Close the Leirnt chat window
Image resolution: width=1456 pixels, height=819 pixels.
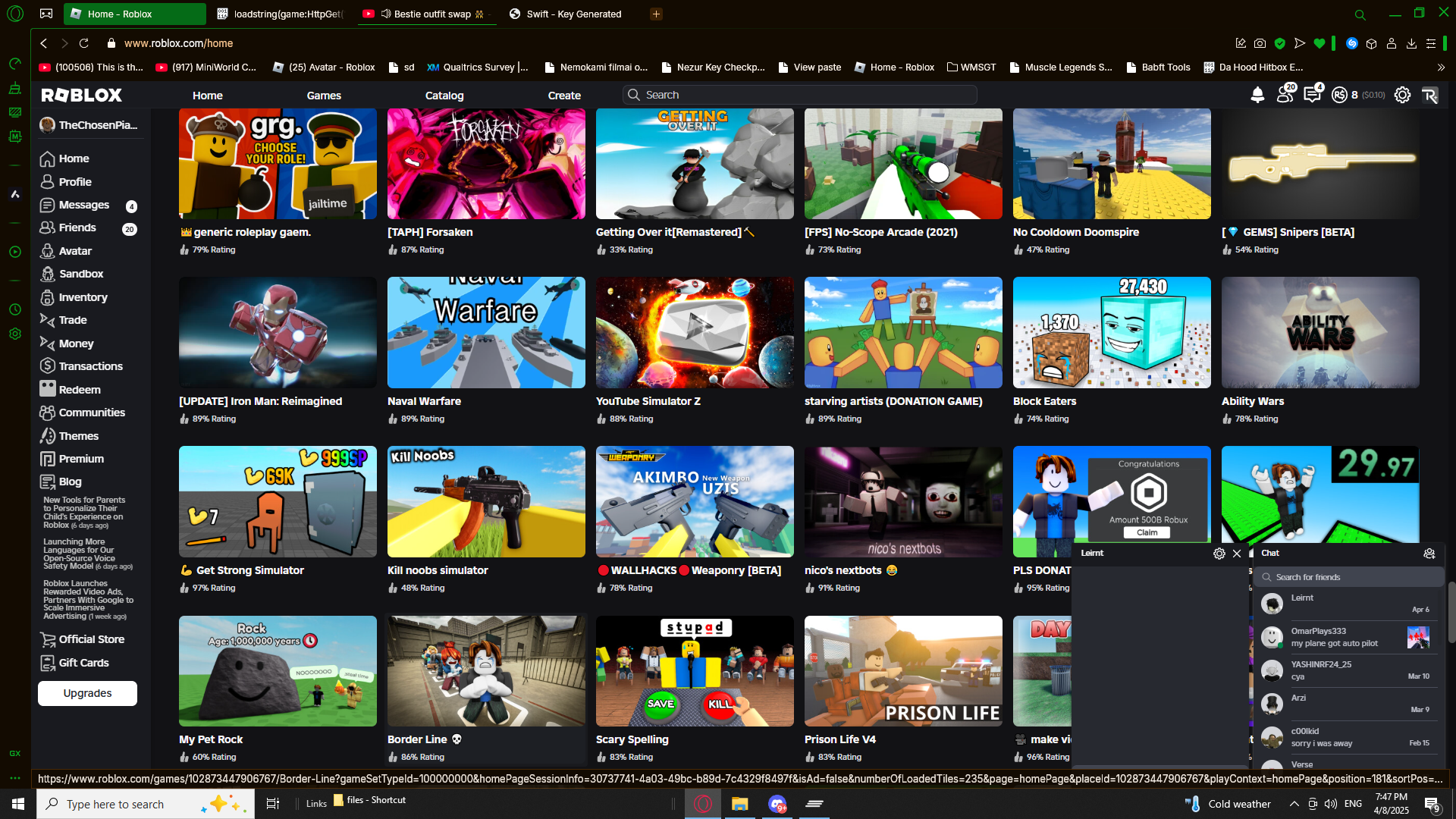[x=1237, y=554]
